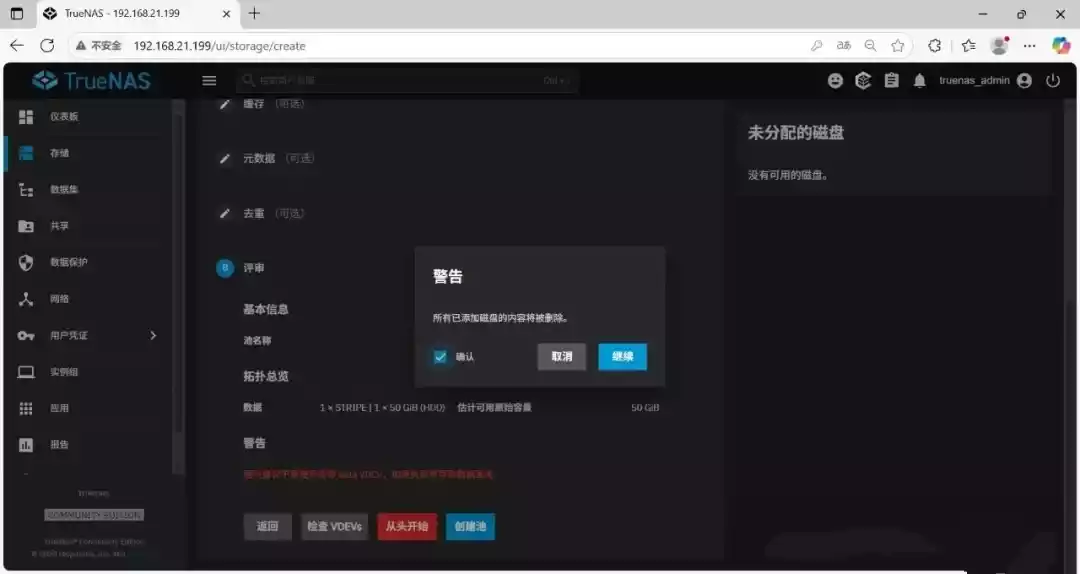Toggle the hamburger menu to collapse sidebar
Viewport: 1080px width, 574px height.
pos(209,81)
